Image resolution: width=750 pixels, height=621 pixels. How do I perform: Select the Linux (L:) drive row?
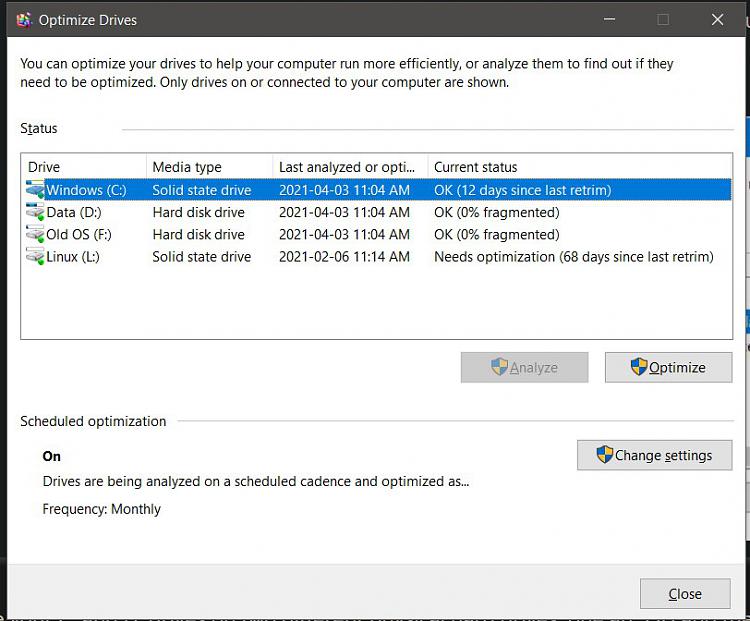pyautogui.click(x=379, y=256)
